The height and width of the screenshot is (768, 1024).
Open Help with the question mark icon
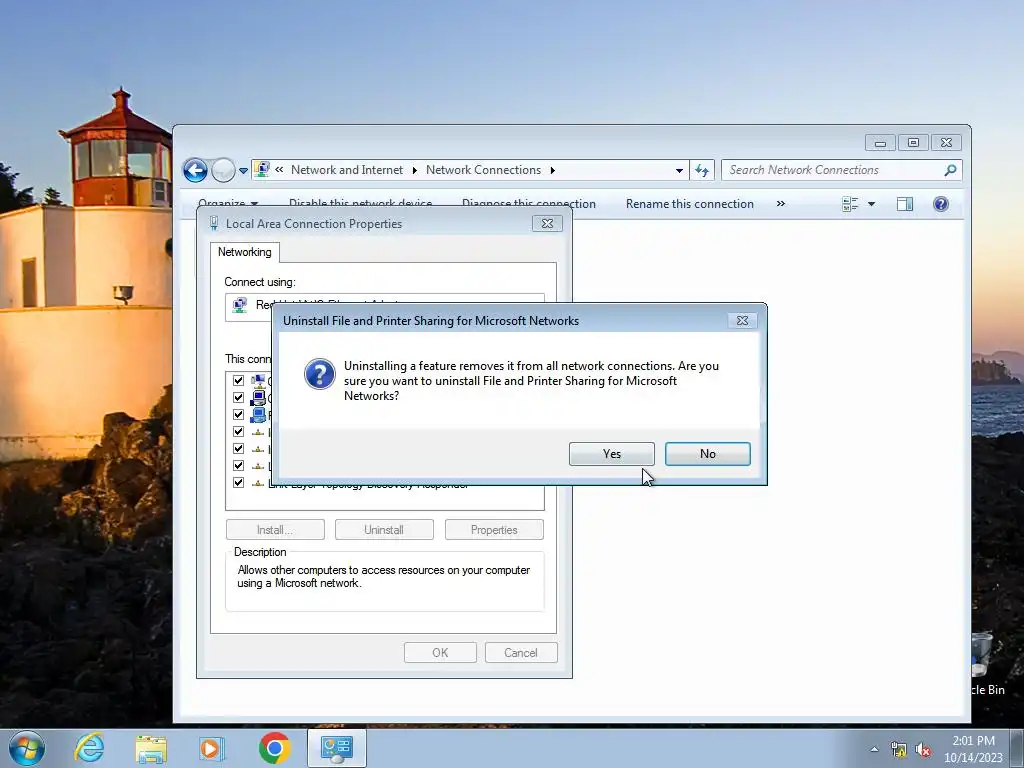coord(940,204)
